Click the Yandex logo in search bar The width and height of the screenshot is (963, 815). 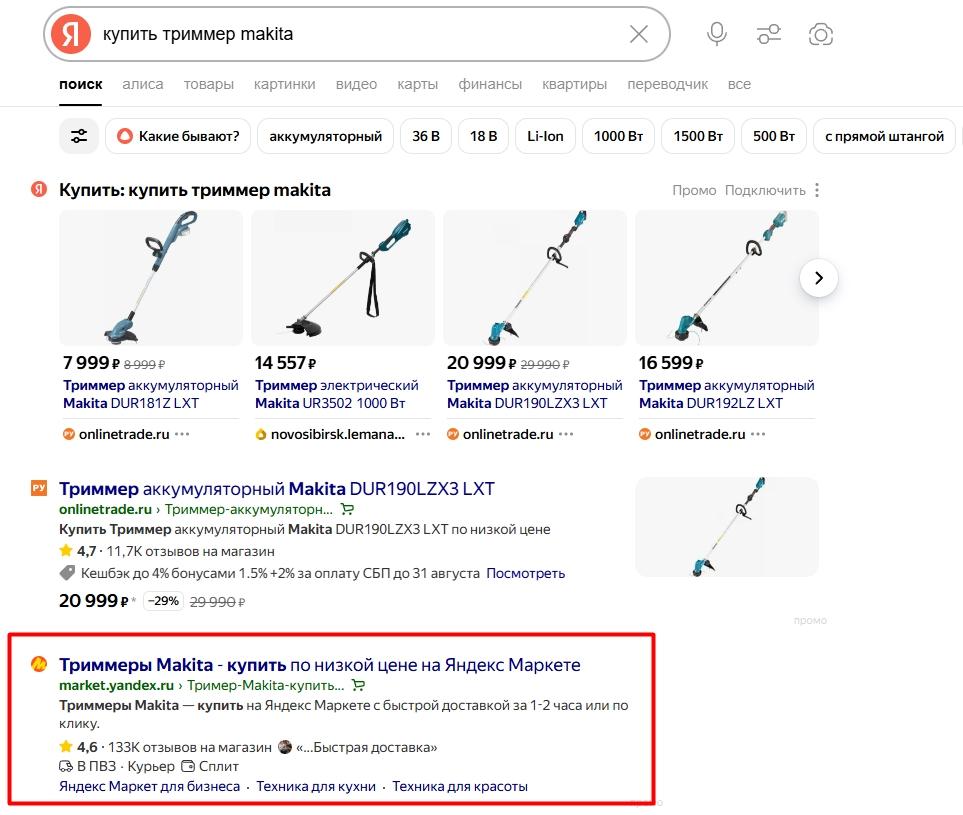[x=71, y=34]
